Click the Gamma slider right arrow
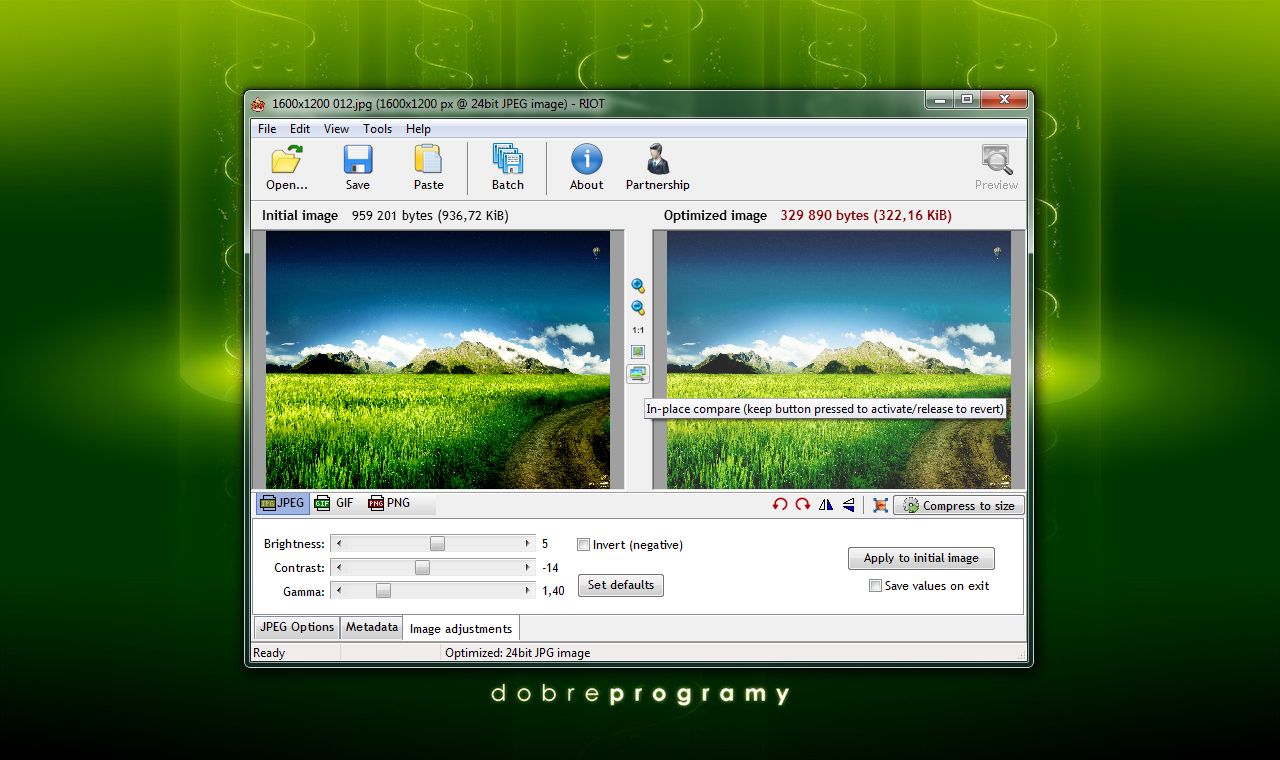 tap(528, 591)
